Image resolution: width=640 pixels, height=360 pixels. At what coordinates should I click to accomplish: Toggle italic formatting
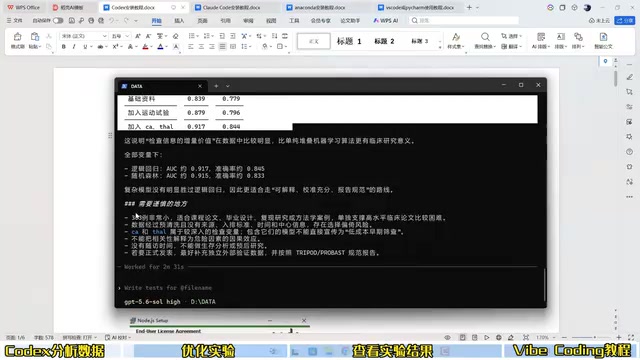pyautogui.click(x=74, y=47)
